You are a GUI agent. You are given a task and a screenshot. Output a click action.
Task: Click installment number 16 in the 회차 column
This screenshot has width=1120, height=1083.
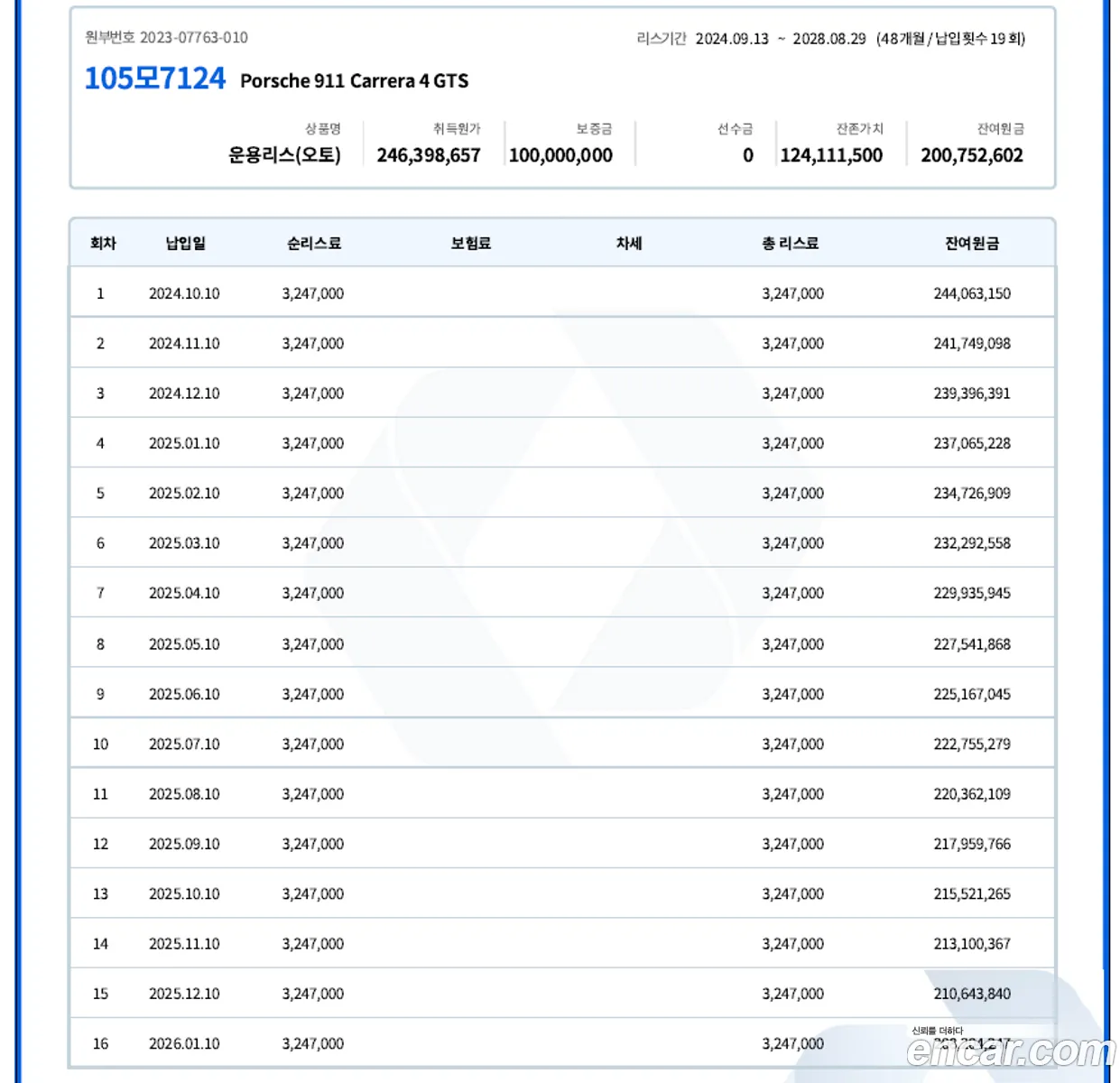[100, 1044]
